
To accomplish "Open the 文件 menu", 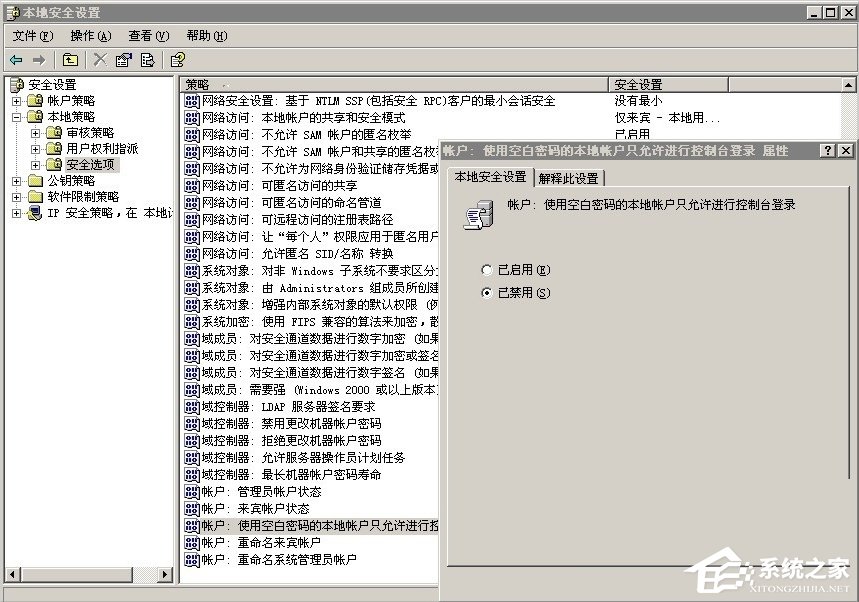I will [30, 34].
